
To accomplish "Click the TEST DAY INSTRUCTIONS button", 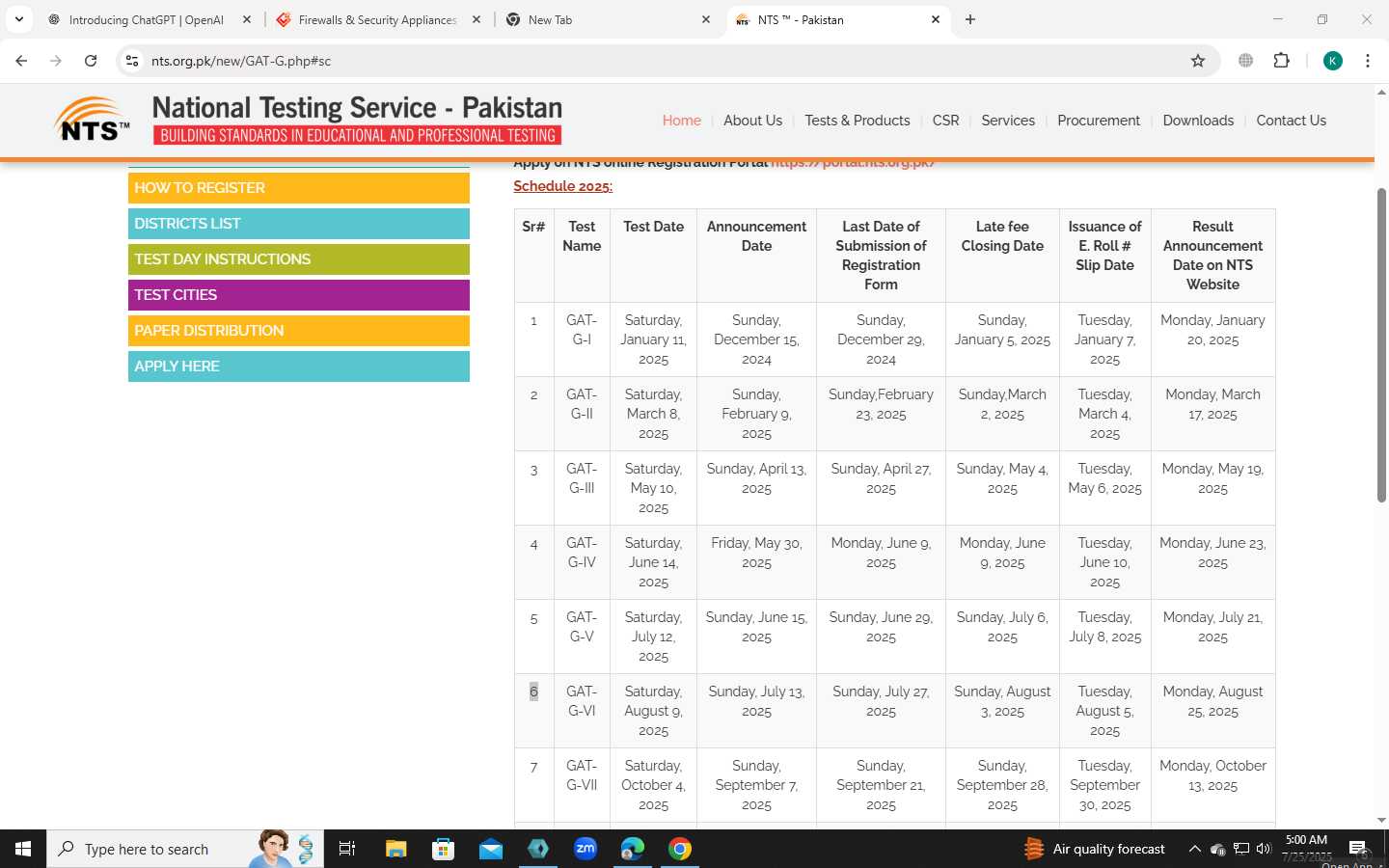I will [x=299, y=259].
